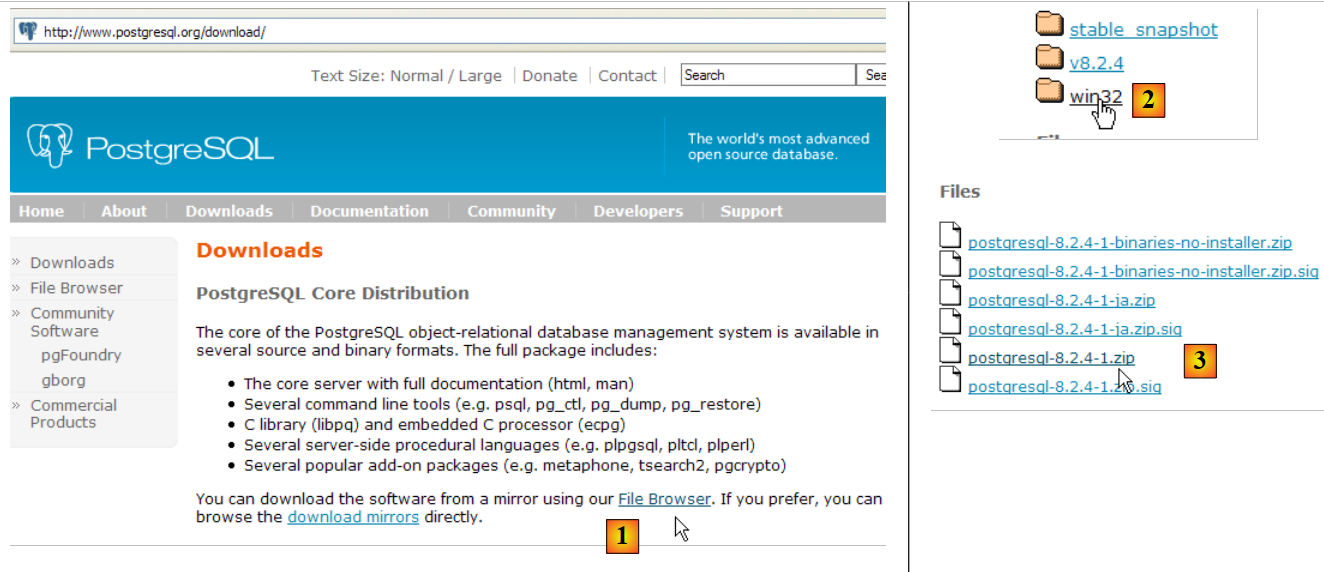The height and width of the screenshot is (572, 1324).
Task: Open the Downloads tab in navigation bar
Action: 228,211
